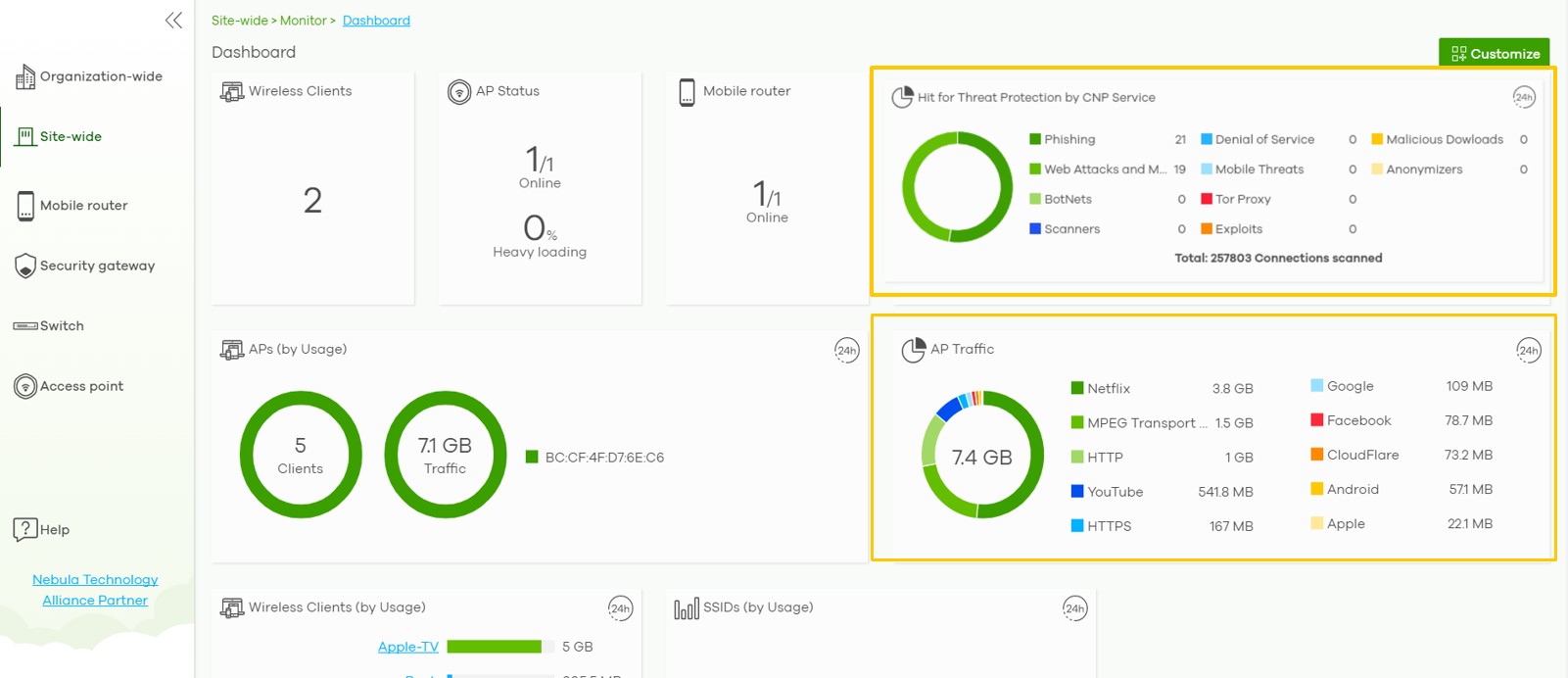Open the Apple-TV client link
The image size is (1568, 678).
[407, 647]
